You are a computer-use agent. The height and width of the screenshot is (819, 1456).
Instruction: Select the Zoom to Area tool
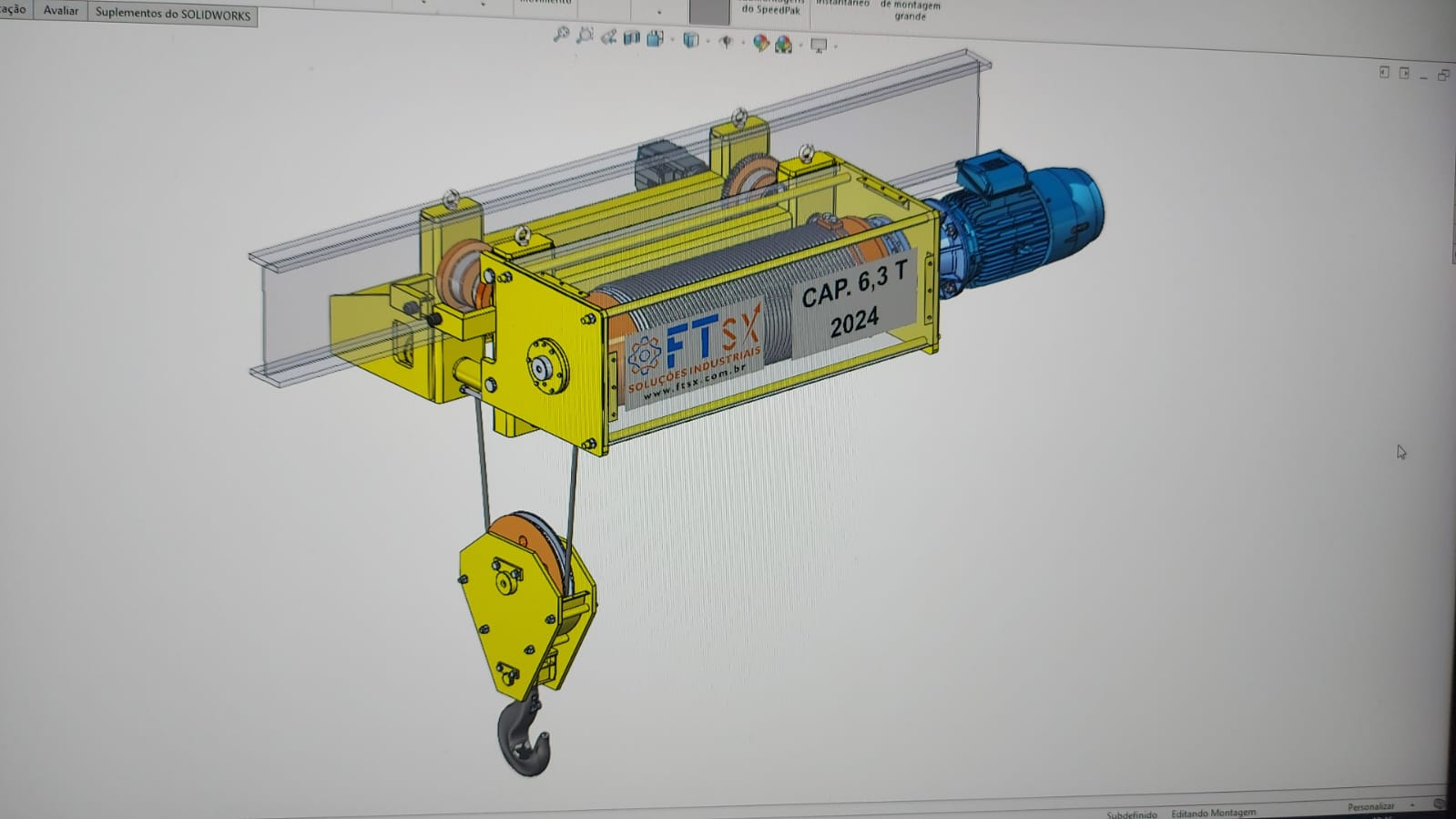coord(585,36)
